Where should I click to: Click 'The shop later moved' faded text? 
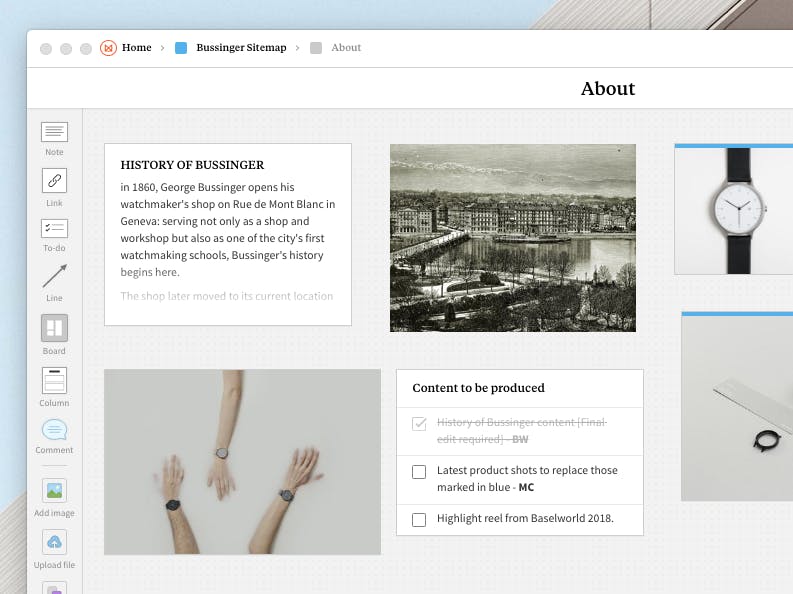227,296
